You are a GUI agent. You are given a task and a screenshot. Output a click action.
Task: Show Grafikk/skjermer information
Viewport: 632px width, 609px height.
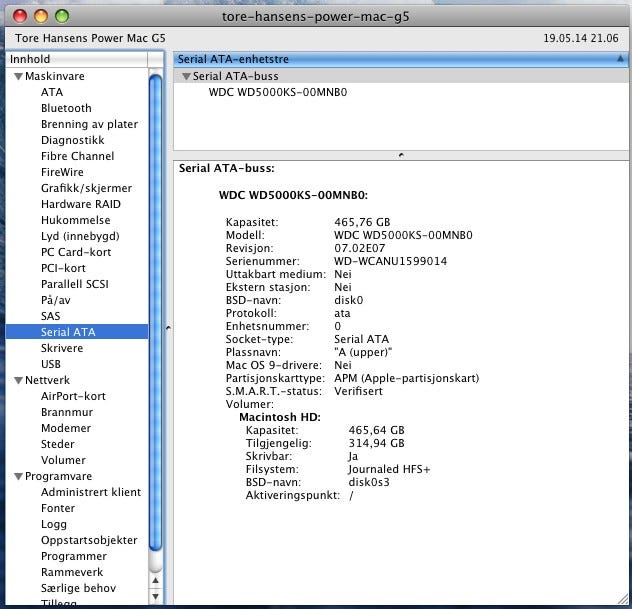tap(86, 188)
